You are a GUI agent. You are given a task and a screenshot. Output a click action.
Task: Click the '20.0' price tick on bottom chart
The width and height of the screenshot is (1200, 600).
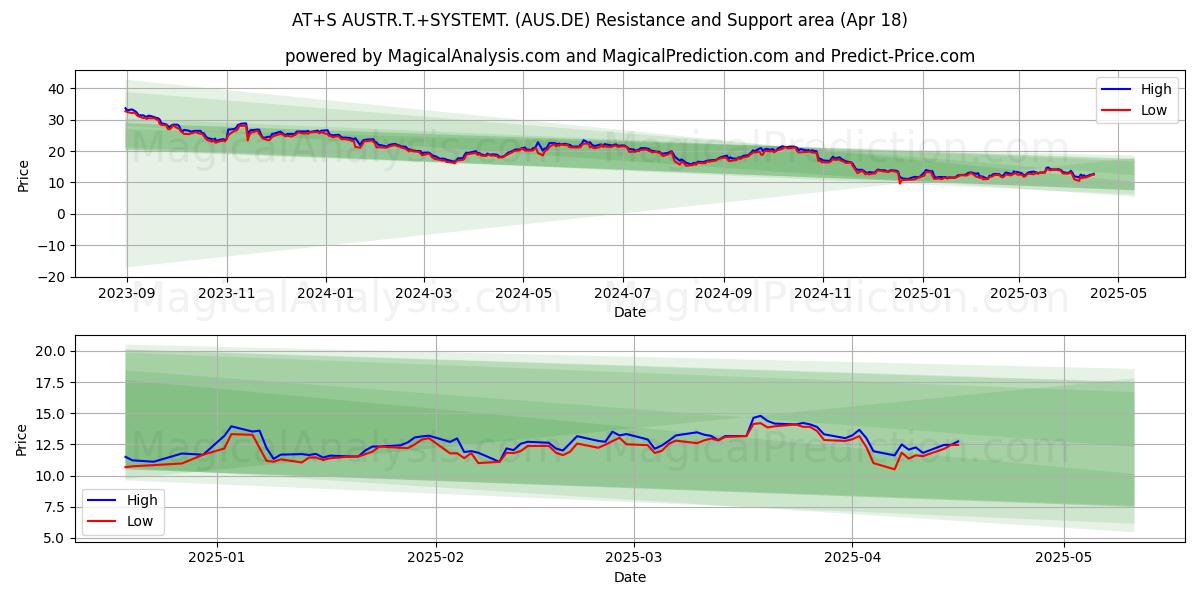tap(51, 351)
